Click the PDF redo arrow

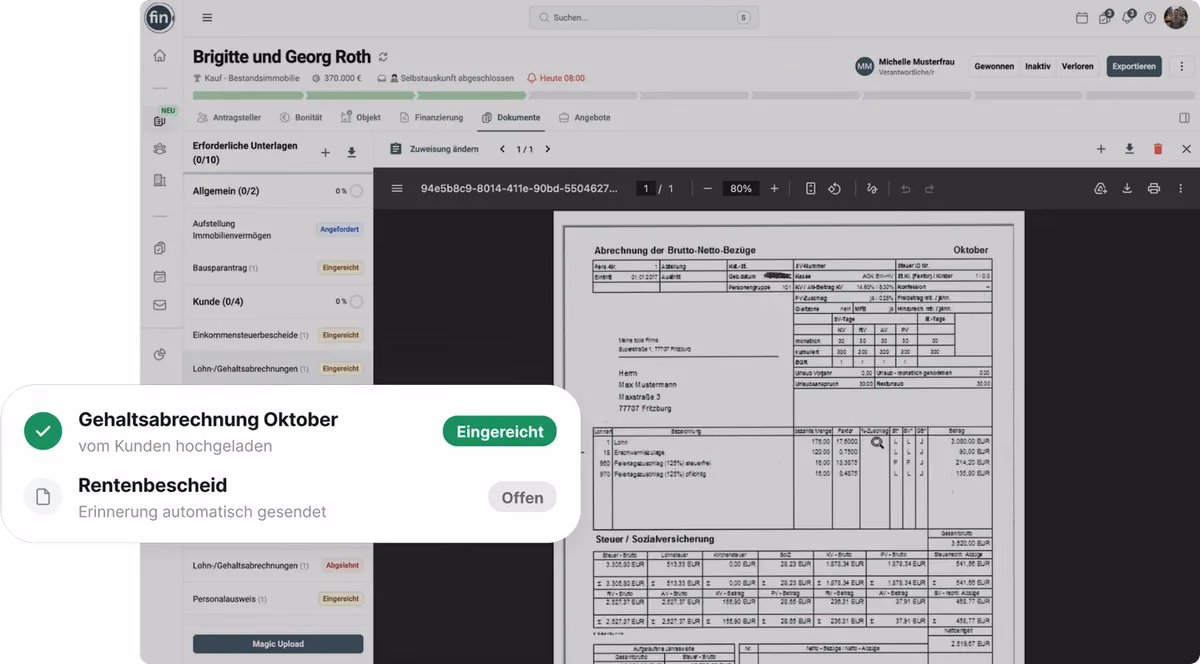pyautogui.click(x=929, y=188)
